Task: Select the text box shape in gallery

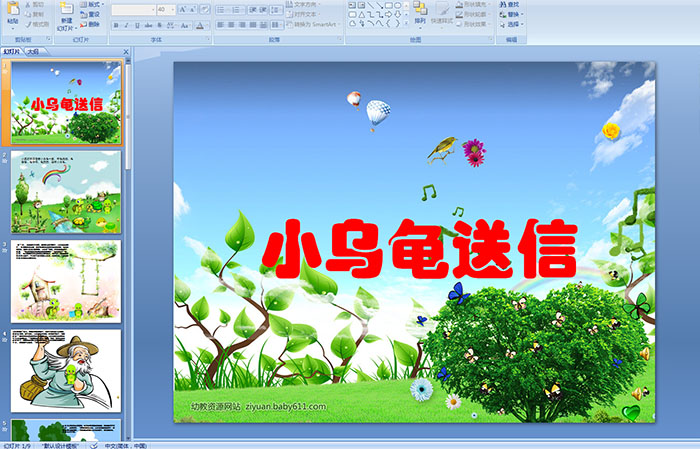Action: pos(352,5)
